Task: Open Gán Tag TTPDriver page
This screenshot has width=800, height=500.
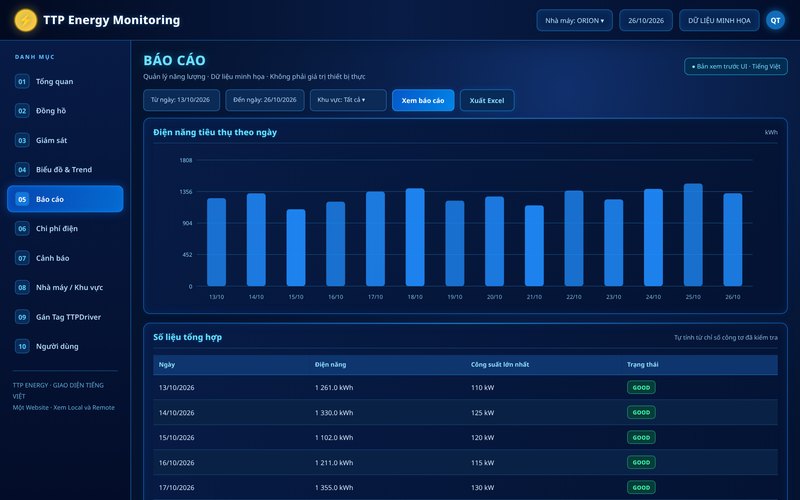Action: tap(65, 317)
